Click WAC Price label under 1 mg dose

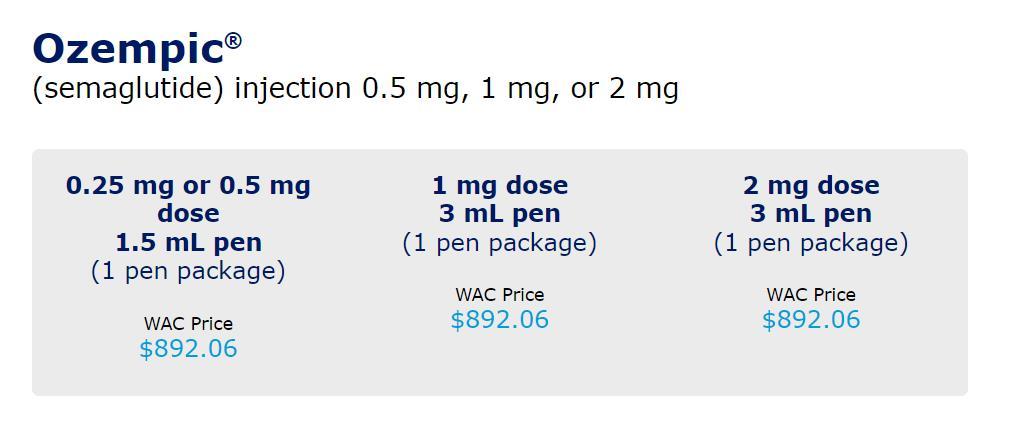coord(500,295)
